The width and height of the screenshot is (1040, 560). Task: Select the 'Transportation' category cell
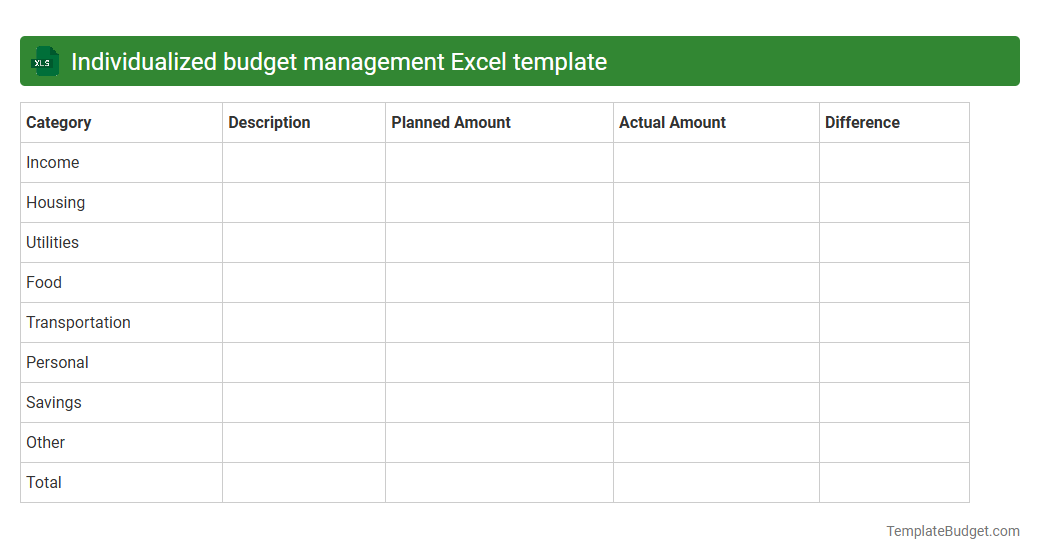tap(121, 322)
